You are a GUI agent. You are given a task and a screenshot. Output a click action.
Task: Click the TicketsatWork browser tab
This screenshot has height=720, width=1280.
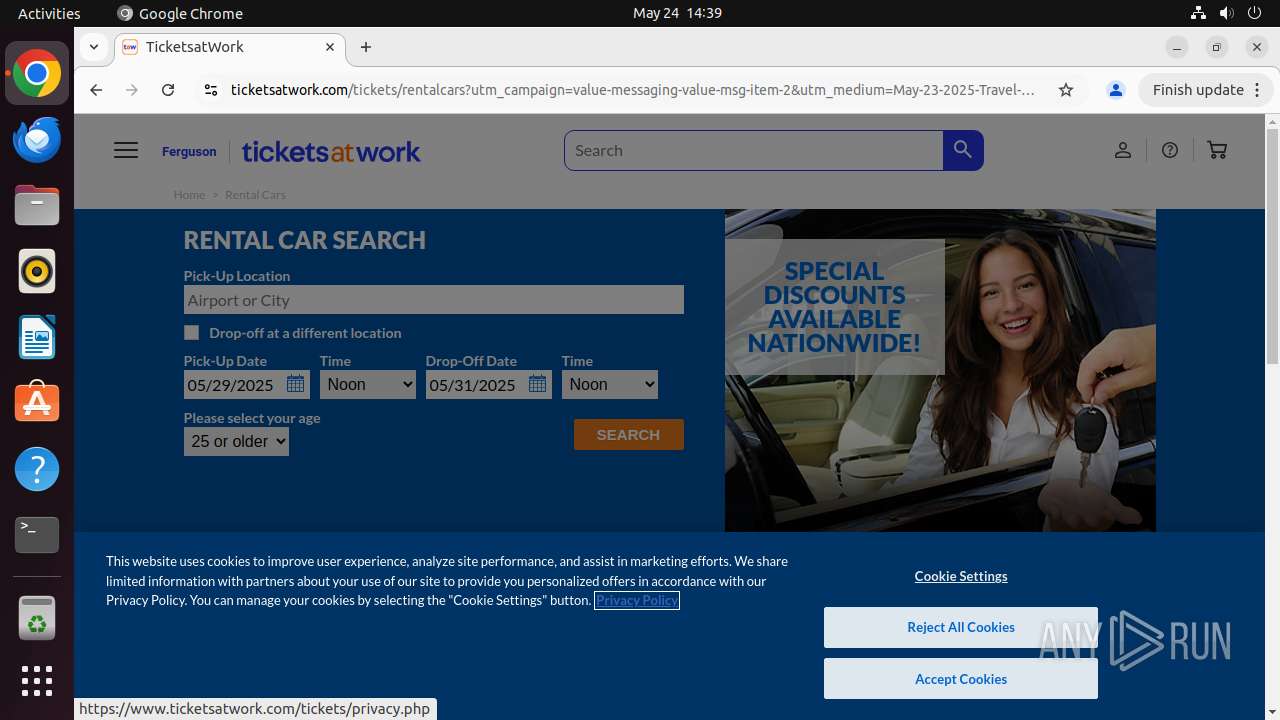coord(231,47)
